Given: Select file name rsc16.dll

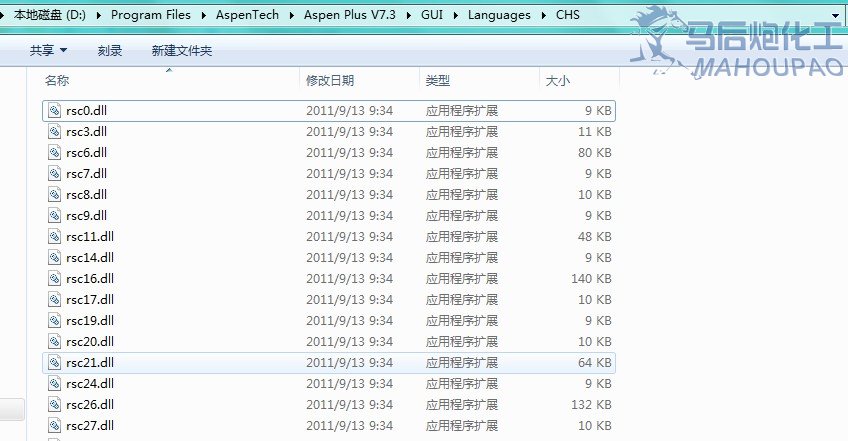Looking at the screenshot, I should [90, 279].
